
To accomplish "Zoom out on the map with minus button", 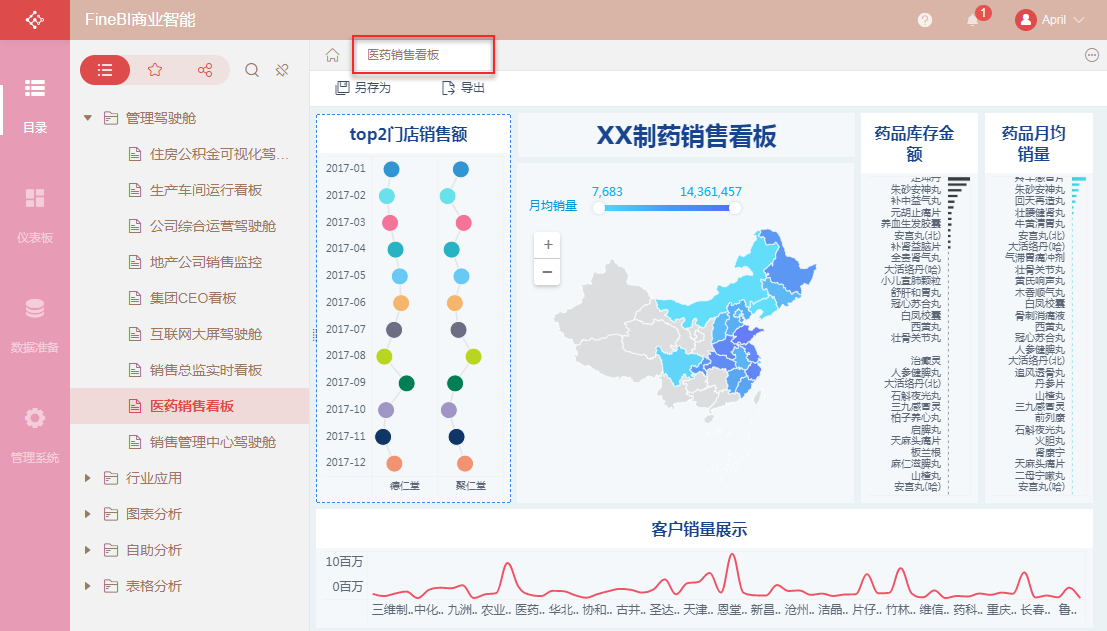I will [547, 272].
